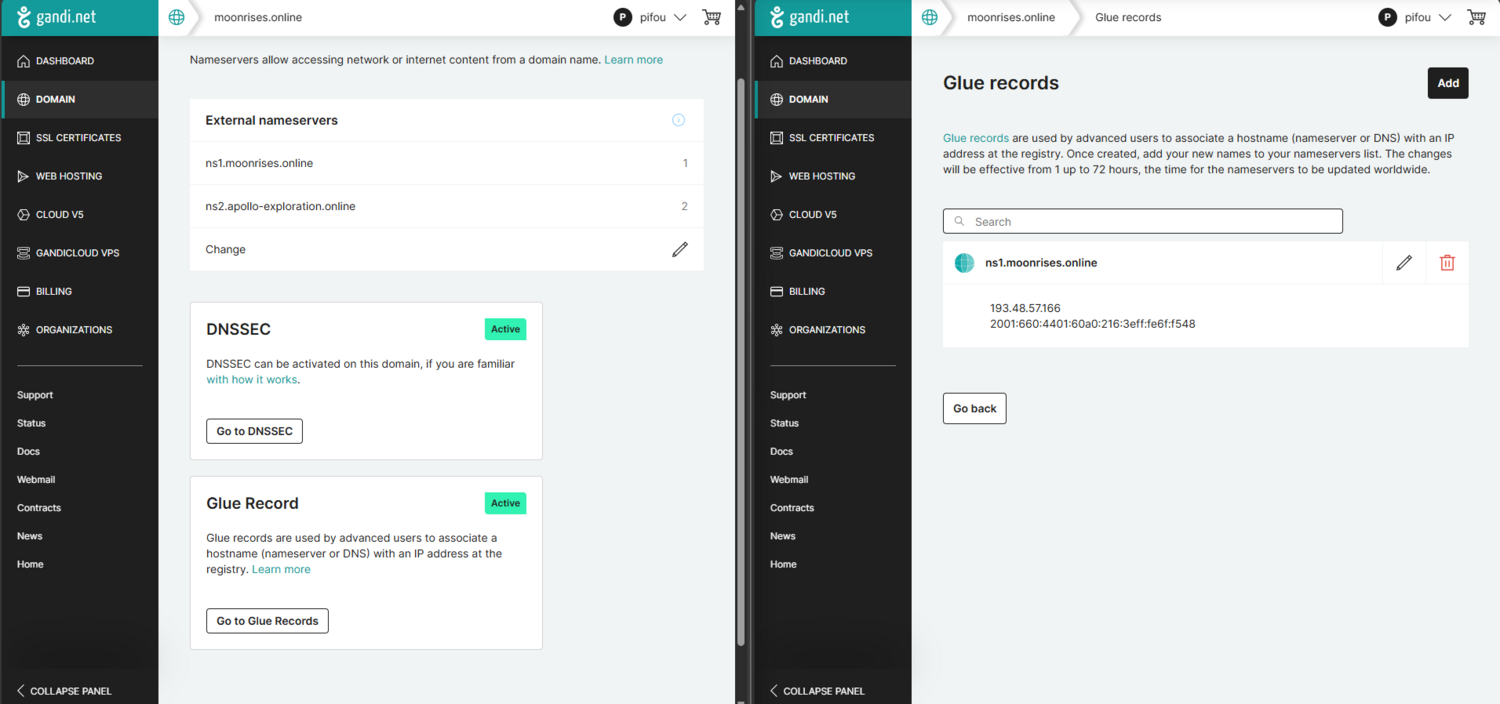Viewport: 1500px width, 704px height.
Task: Open GandiCloud VPS in right window sidebar
Action: click(x=832, y=253)
